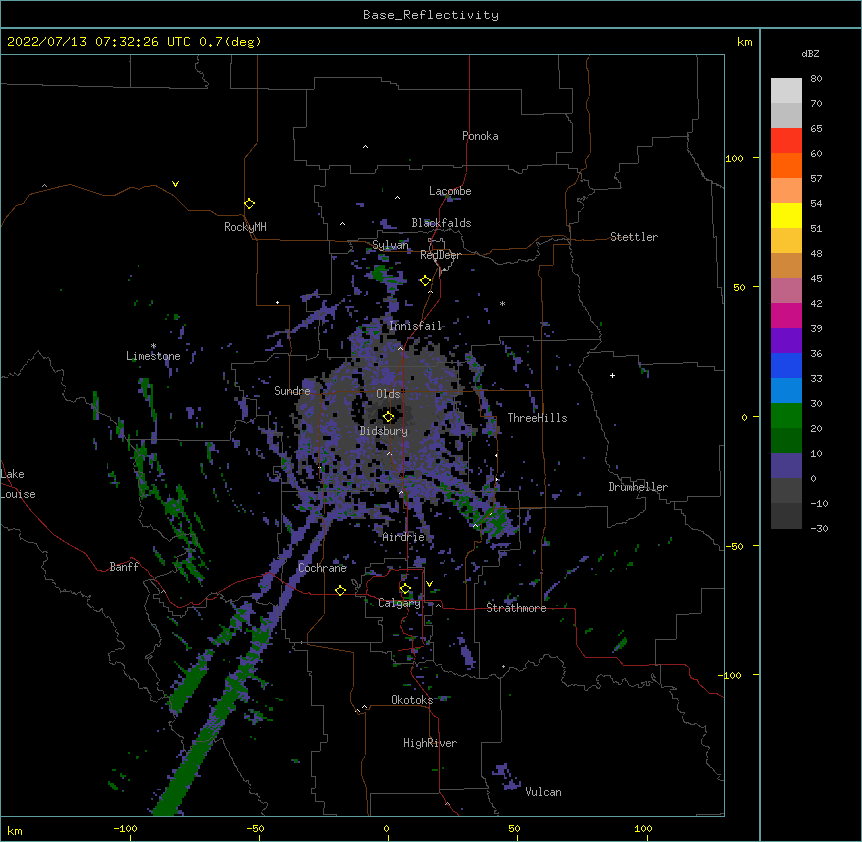Select the yellow diamond marker below Cochrane
The width and height of the screenshot is (862, 842).
pos(340,590)
